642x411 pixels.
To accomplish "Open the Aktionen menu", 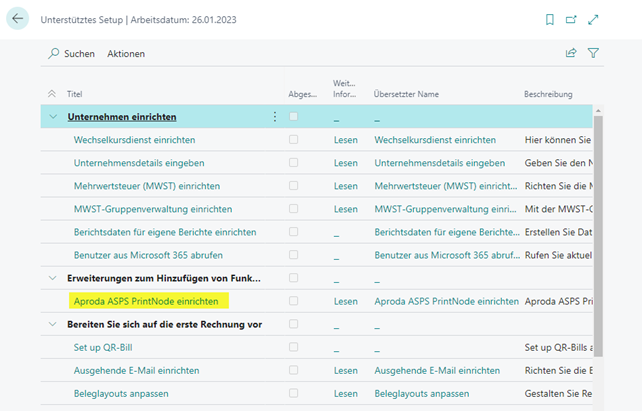I will (126, 53).
